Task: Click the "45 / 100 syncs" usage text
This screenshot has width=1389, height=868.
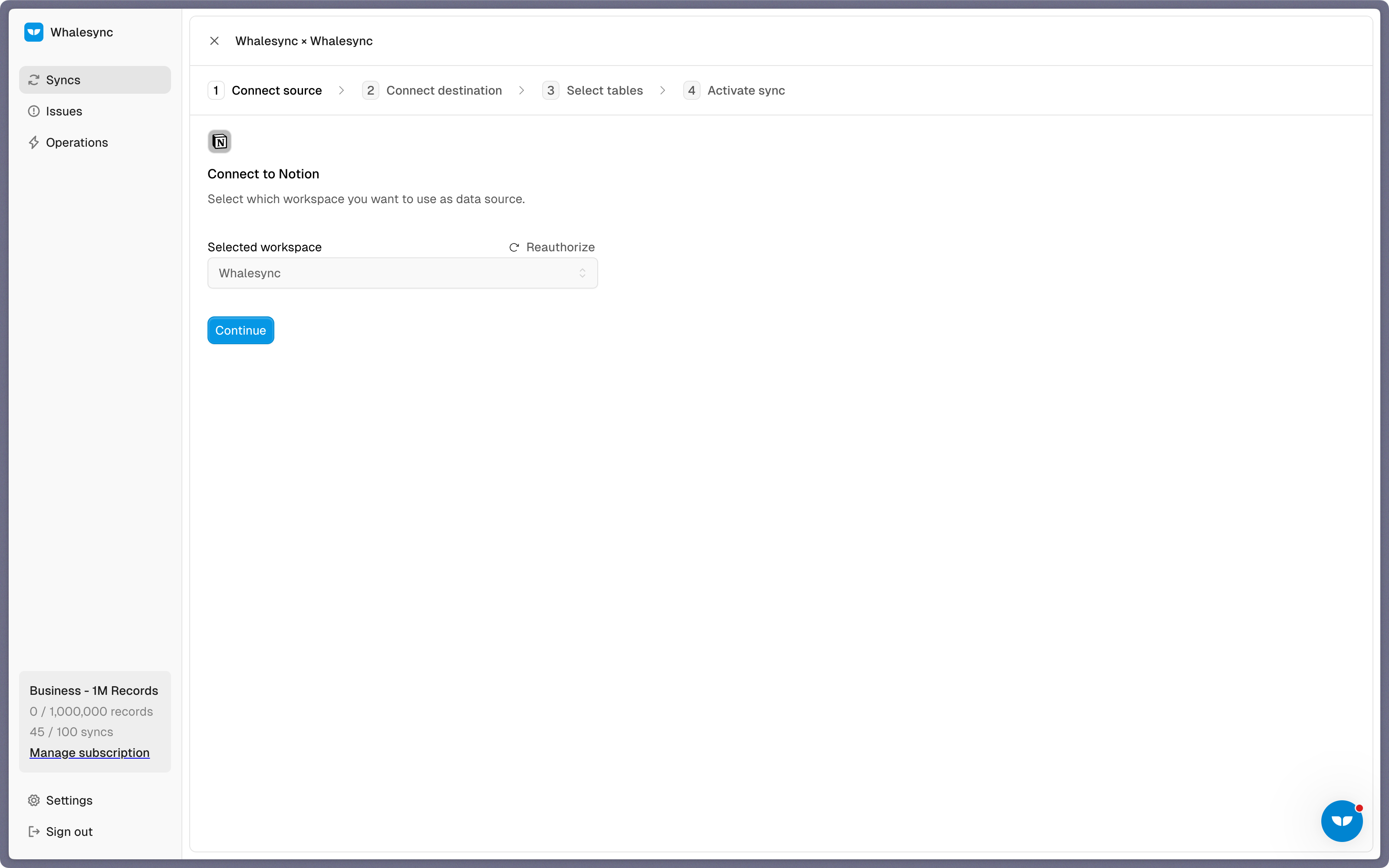Action: [x=72, y=732]
